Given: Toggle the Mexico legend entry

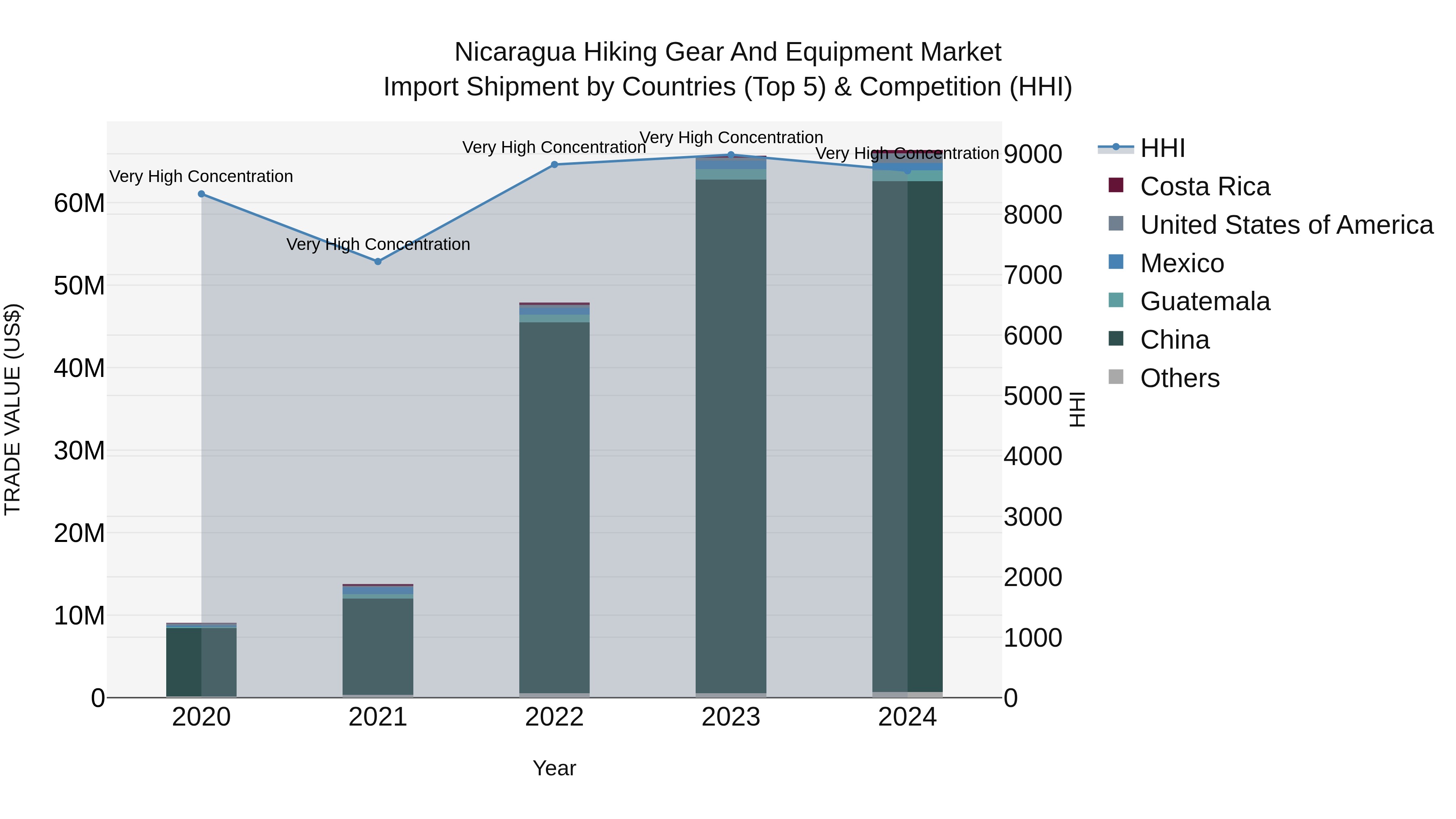Looking at the screenshot, I should [x=1166, y=263].
